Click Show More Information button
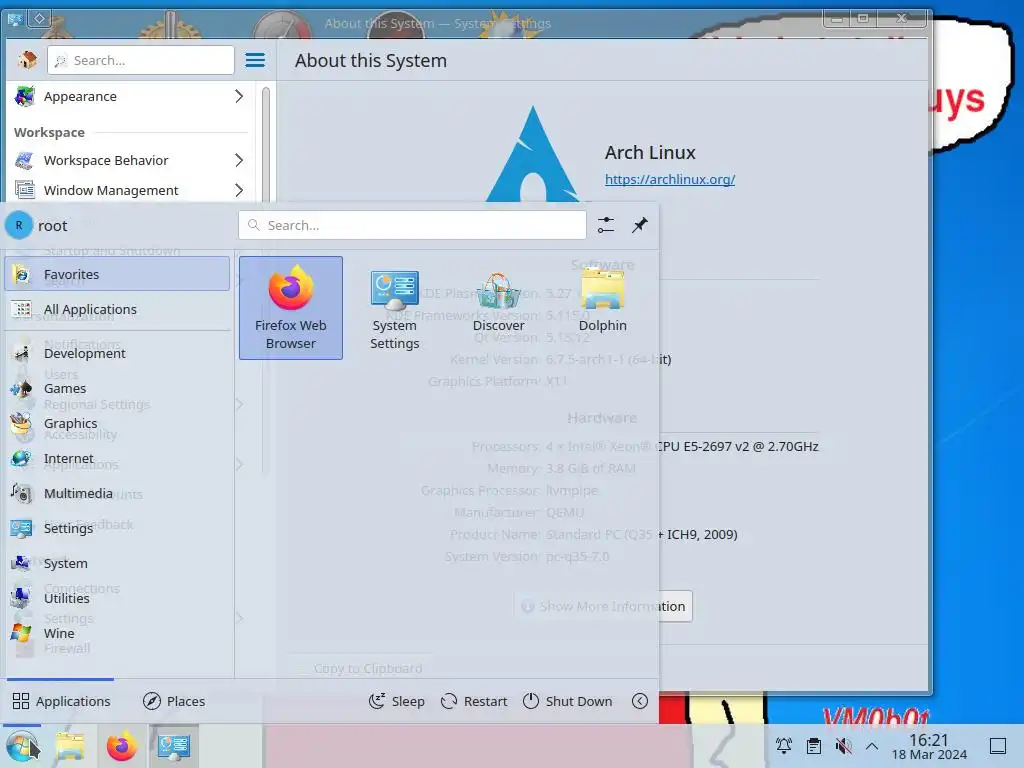The height and width of the screenshot is (768, 1024). (x=603, y=606)
